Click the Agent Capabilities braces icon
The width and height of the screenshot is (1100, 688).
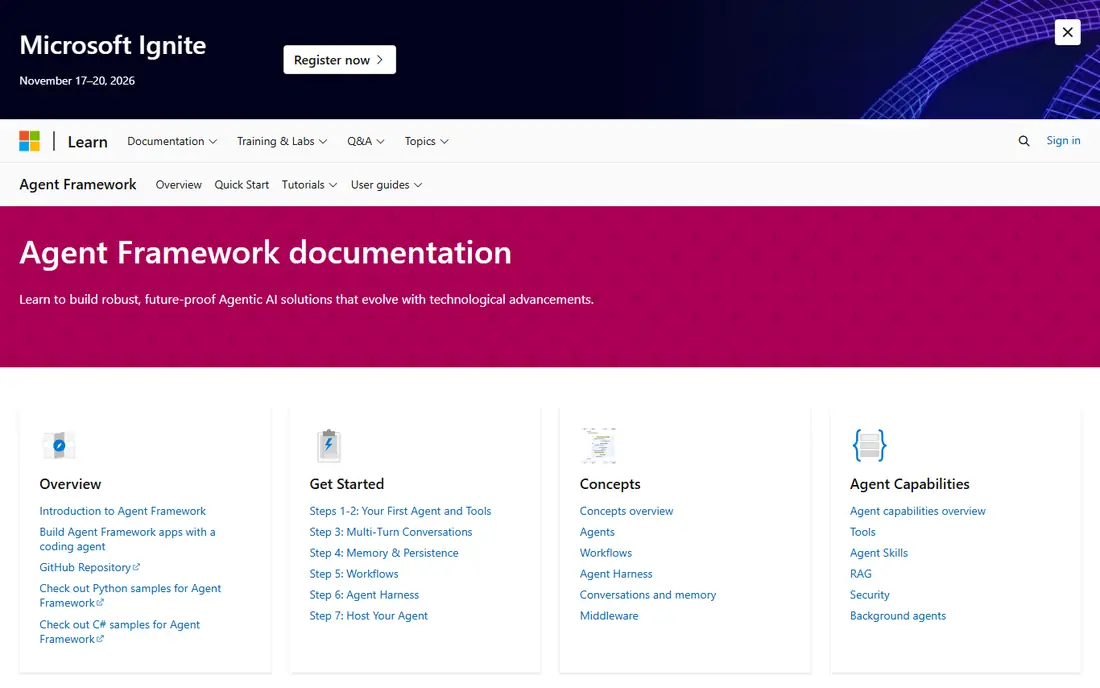869,445
